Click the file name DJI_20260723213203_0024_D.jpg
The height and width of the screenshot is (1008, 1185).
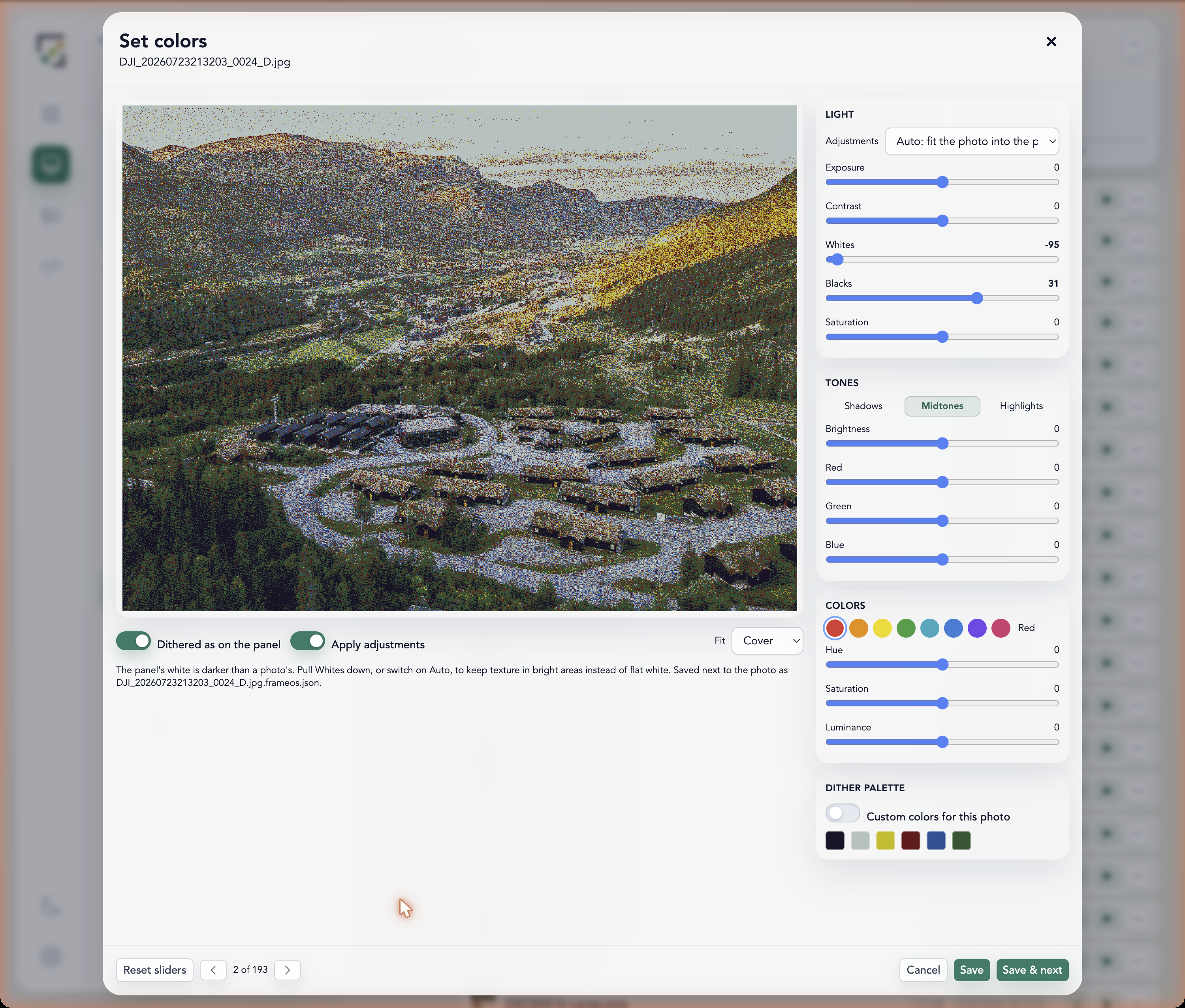(205, 62)
